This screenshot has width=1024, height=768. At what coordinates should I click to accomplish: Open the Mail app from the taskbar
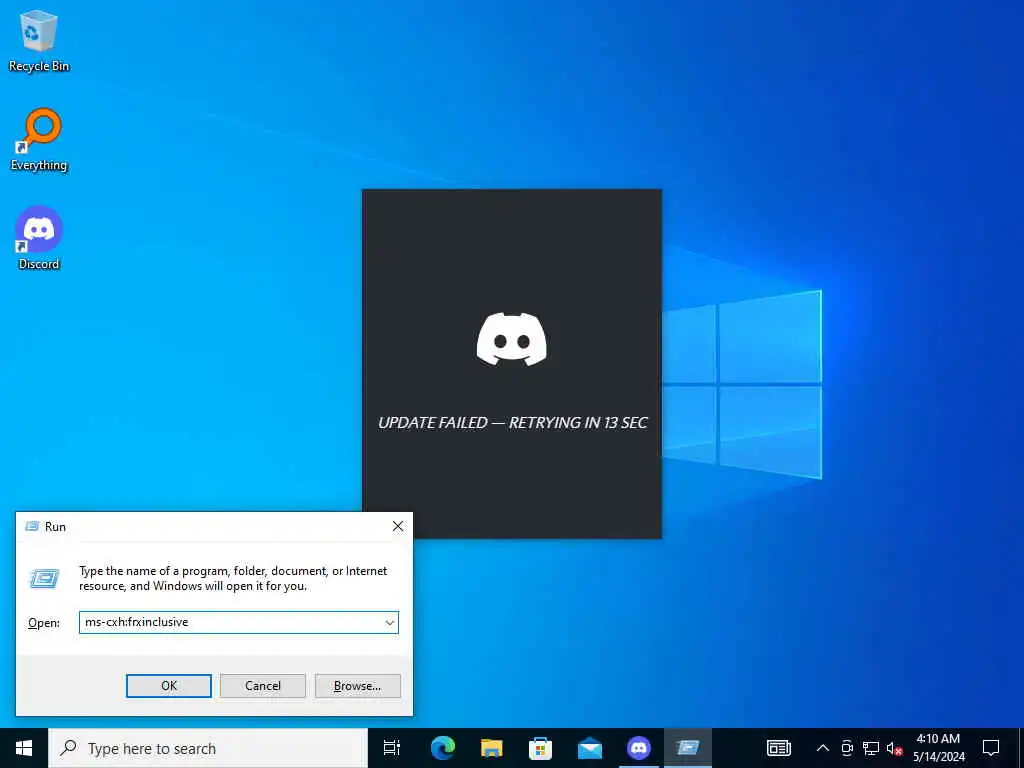point(589,748)
